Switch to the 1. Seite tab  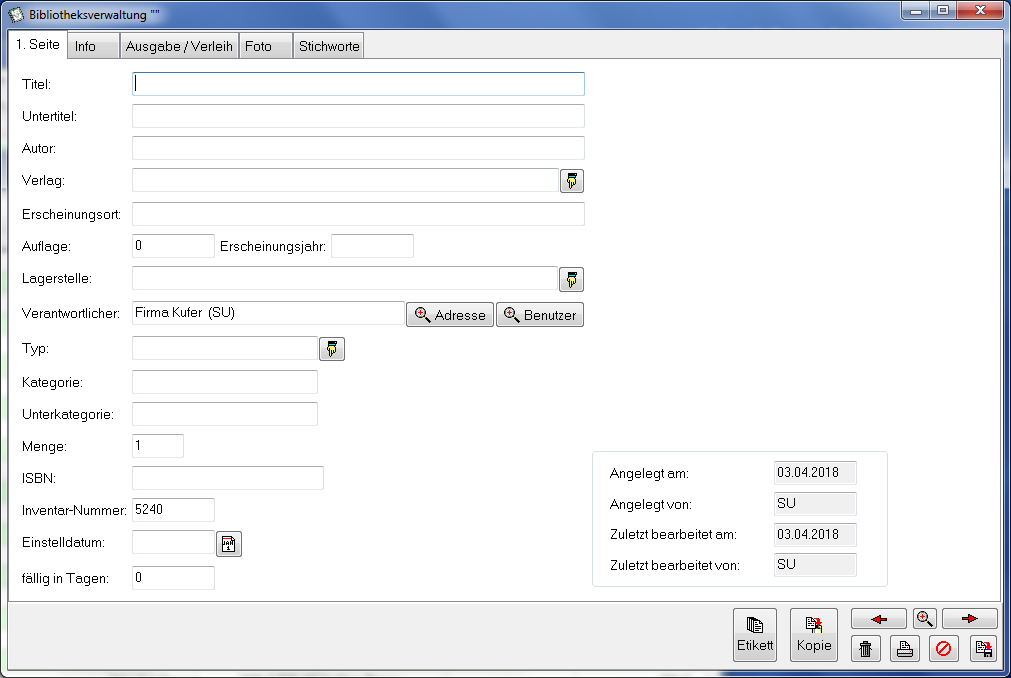tap(38, 44)
